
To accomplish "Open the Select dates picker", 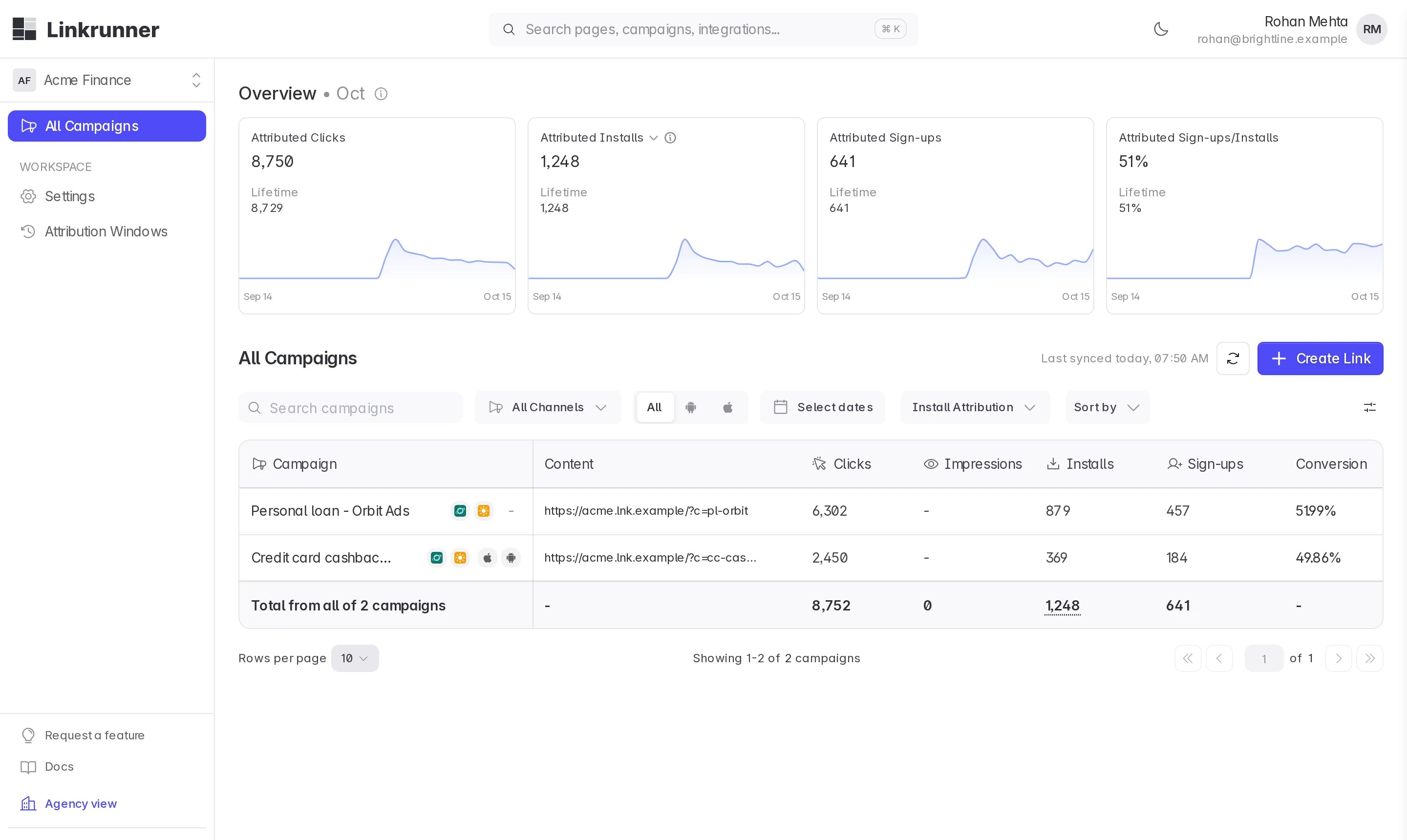I will 823,407.
